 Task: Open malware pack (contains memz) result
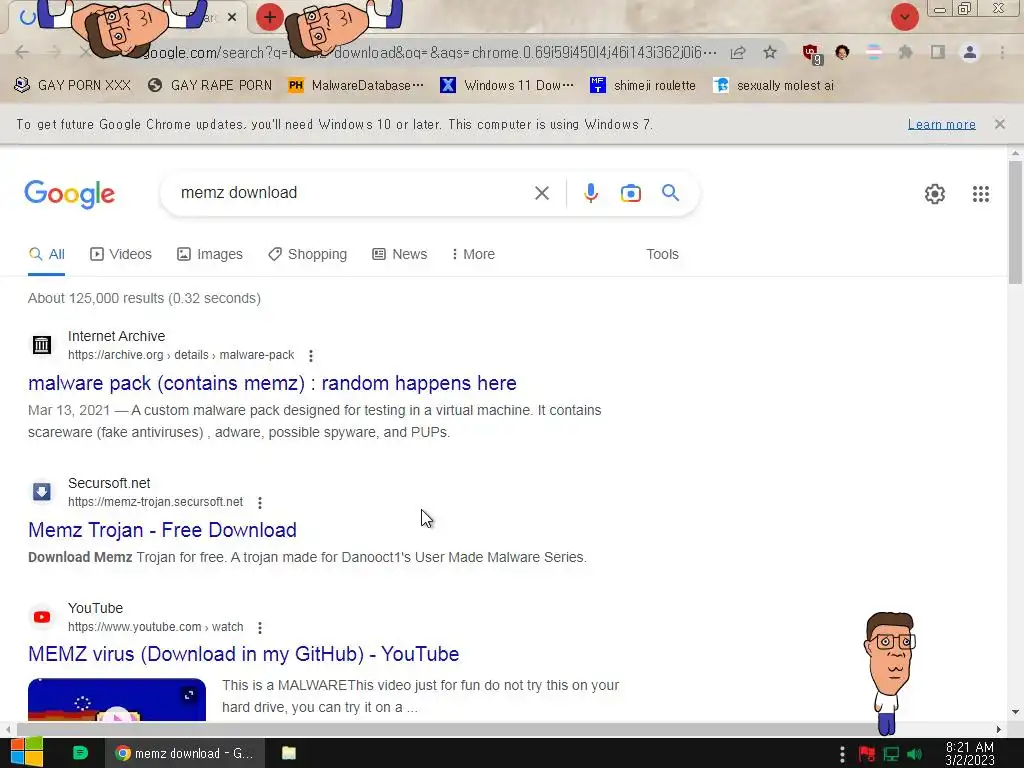click(272, 383)
